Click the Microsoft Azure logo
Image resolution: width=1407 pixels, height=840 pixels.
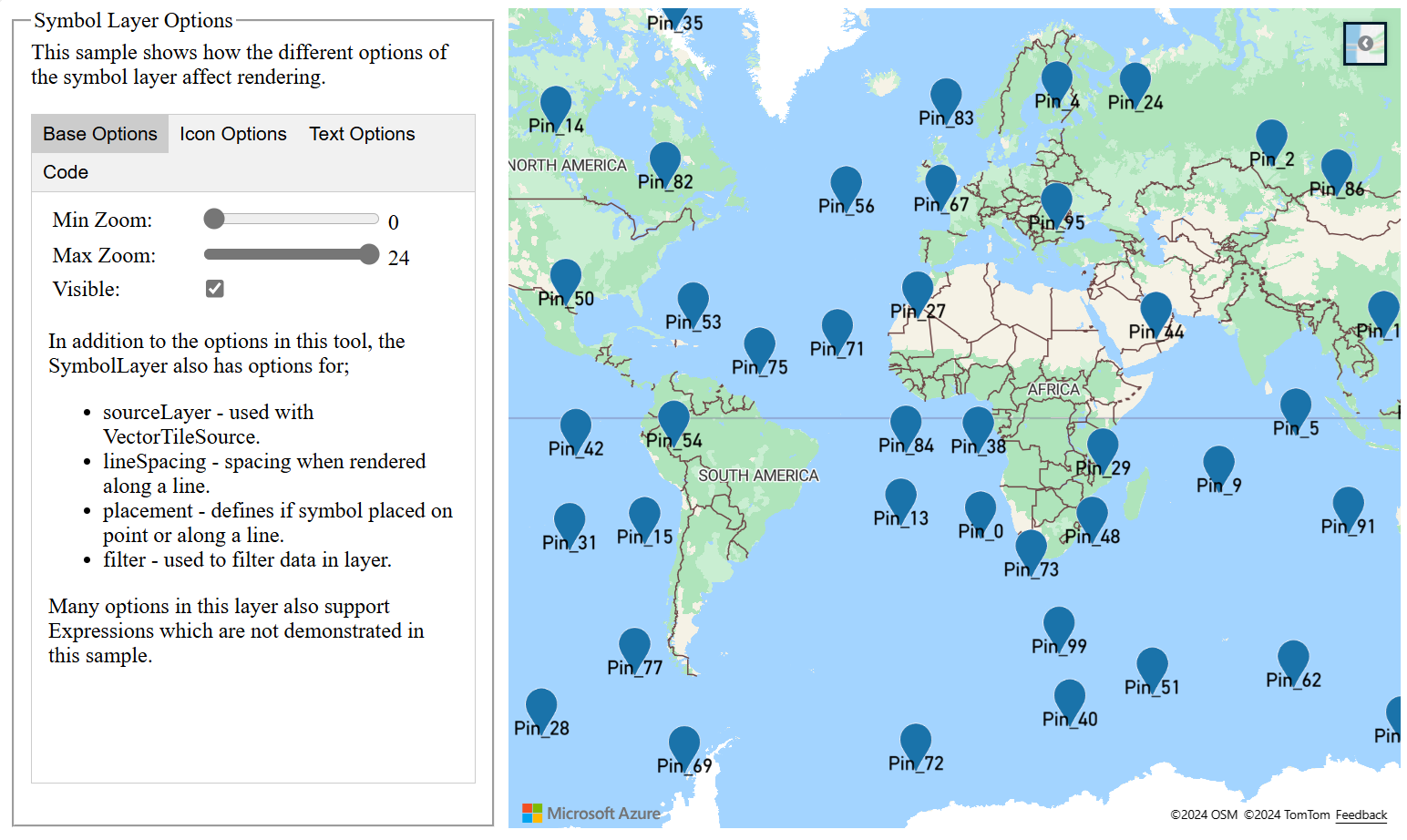click(591, 813)
